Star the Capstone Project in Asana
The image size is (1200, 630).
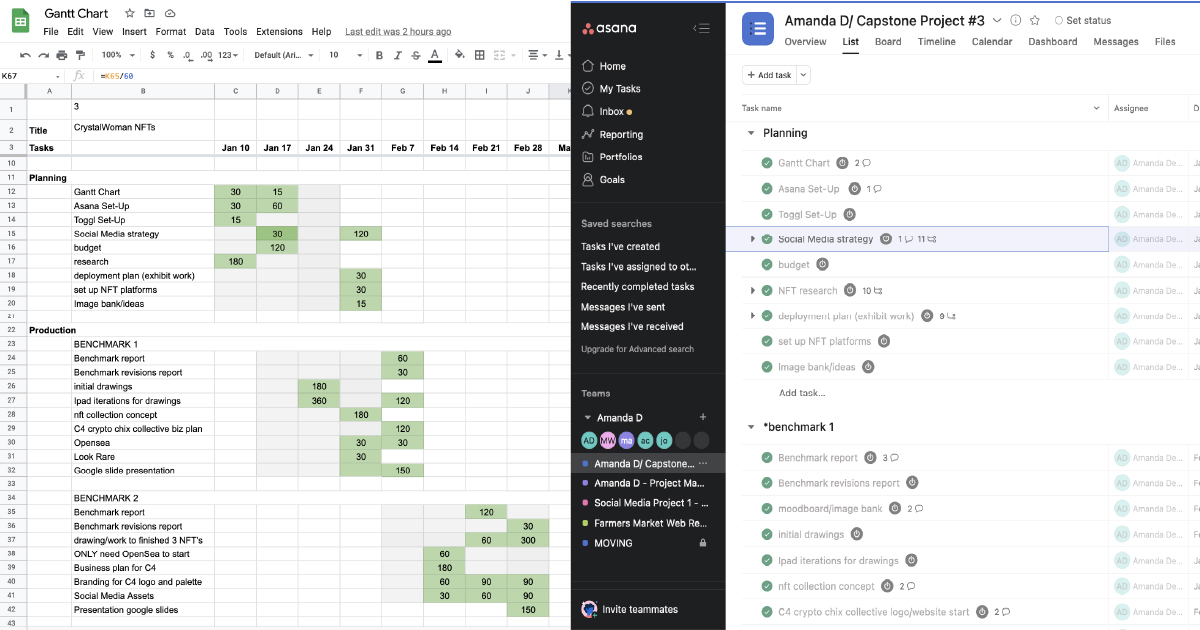point(1035,20)
